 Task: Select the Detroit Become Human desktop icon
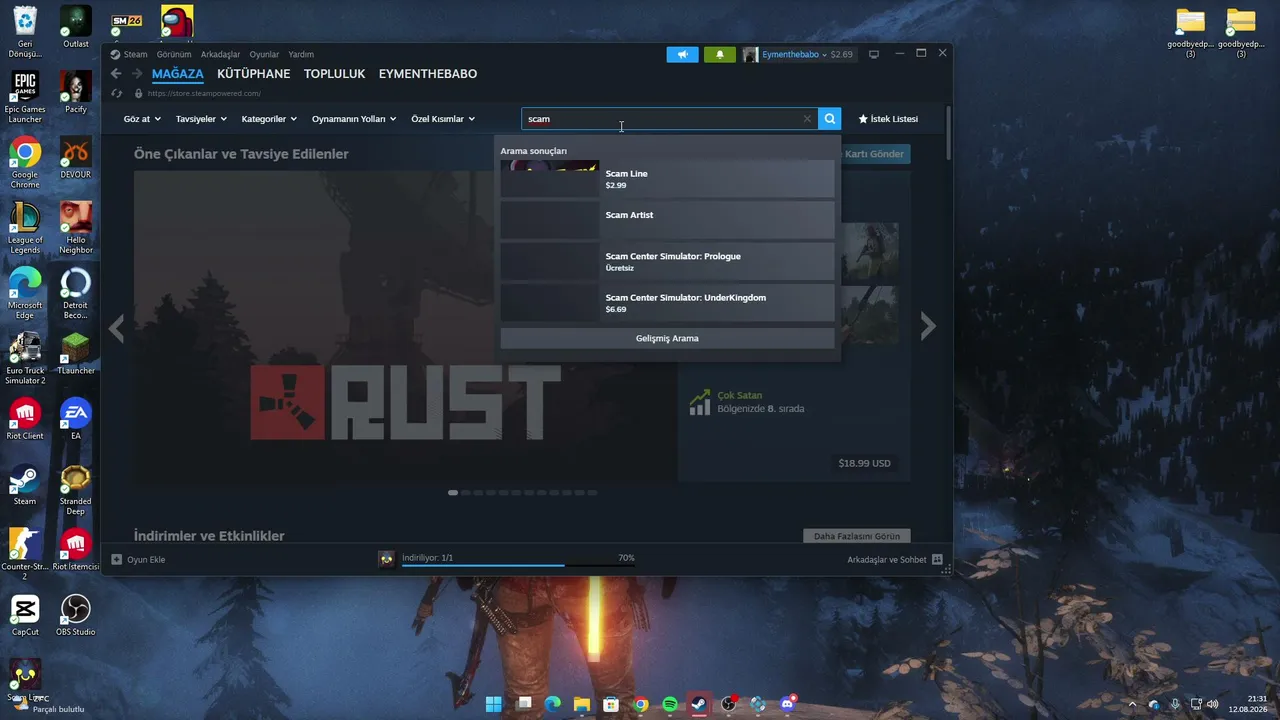[75, 293]
